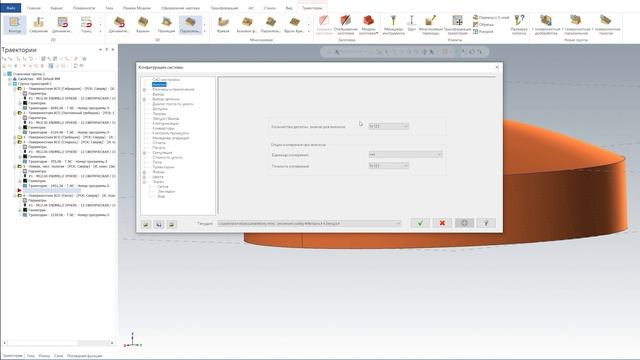The width and height of the screenshot is (640, 360).
Task: Select Траектории in the configuration tree
Action: (163, 167)
